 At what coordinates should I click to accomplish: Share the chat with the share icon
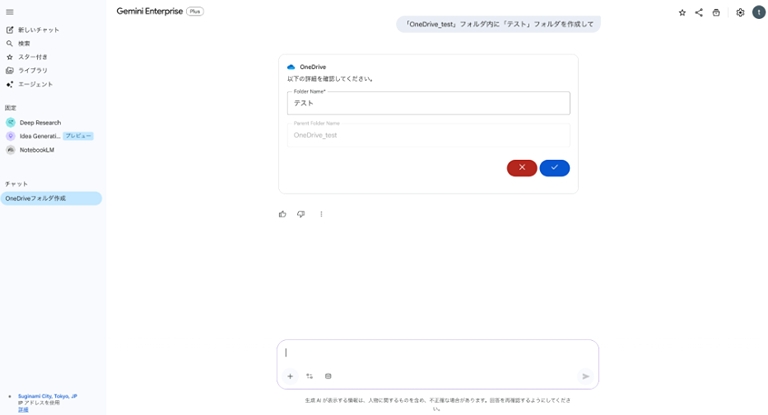click(699, 13)
